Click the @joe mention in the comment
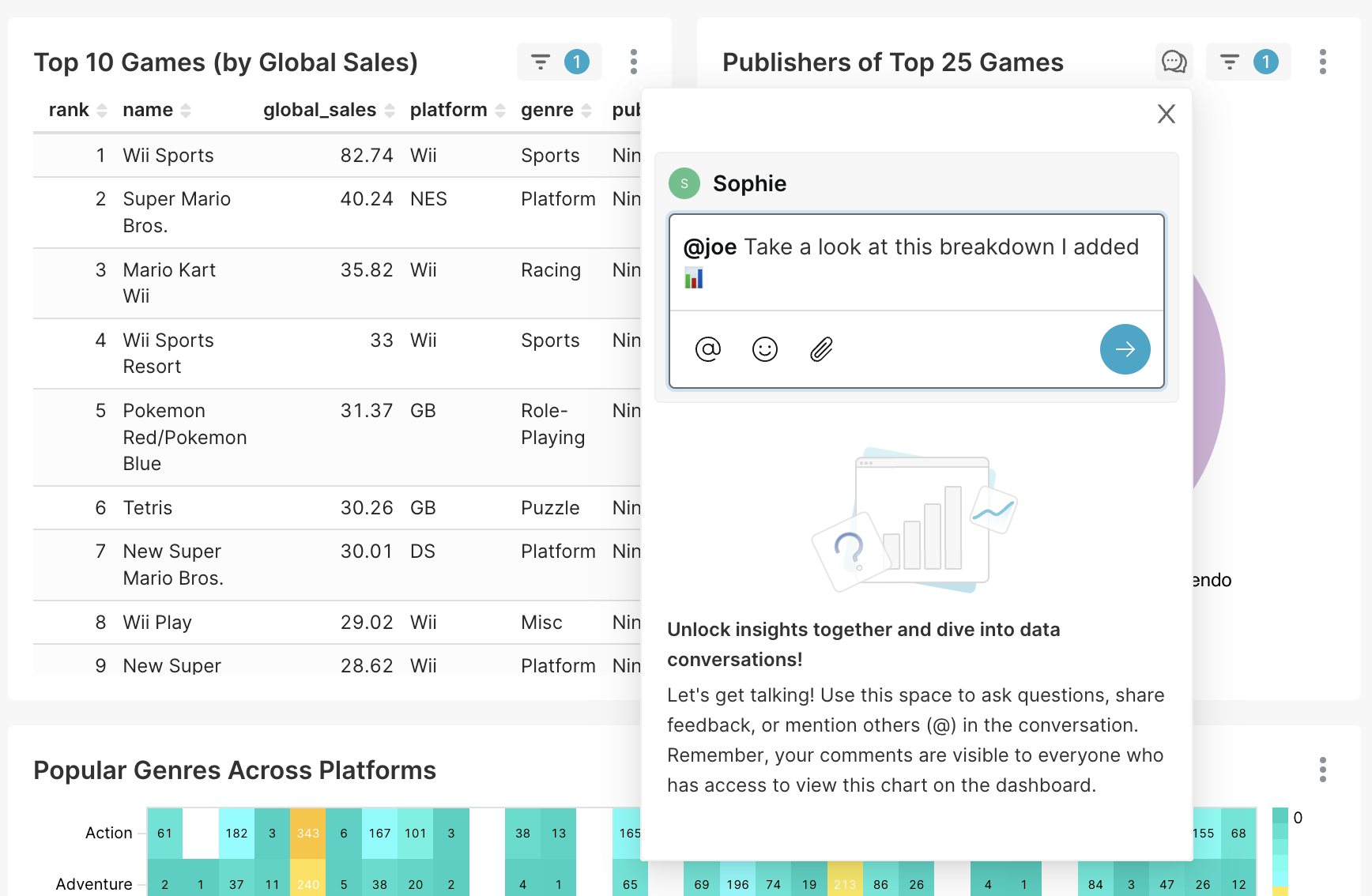This screenshot has width=1372, height=896. click(710, 247)
